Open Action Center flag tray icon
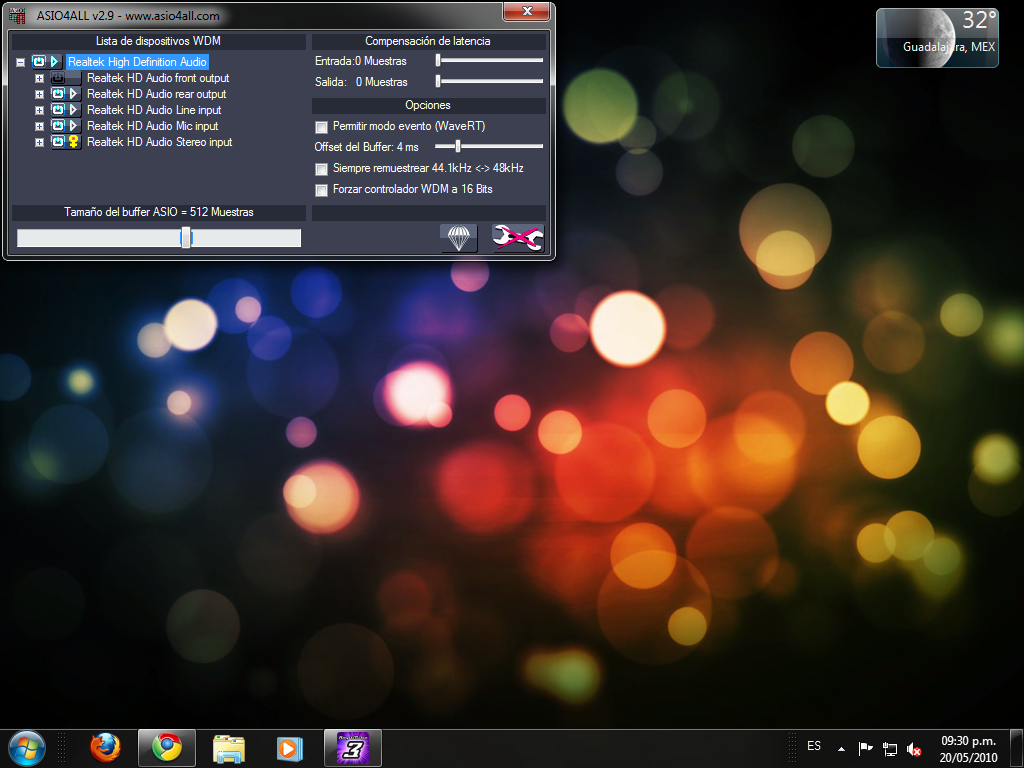This screenshot has height=768, width=1024. coord(865,748)
